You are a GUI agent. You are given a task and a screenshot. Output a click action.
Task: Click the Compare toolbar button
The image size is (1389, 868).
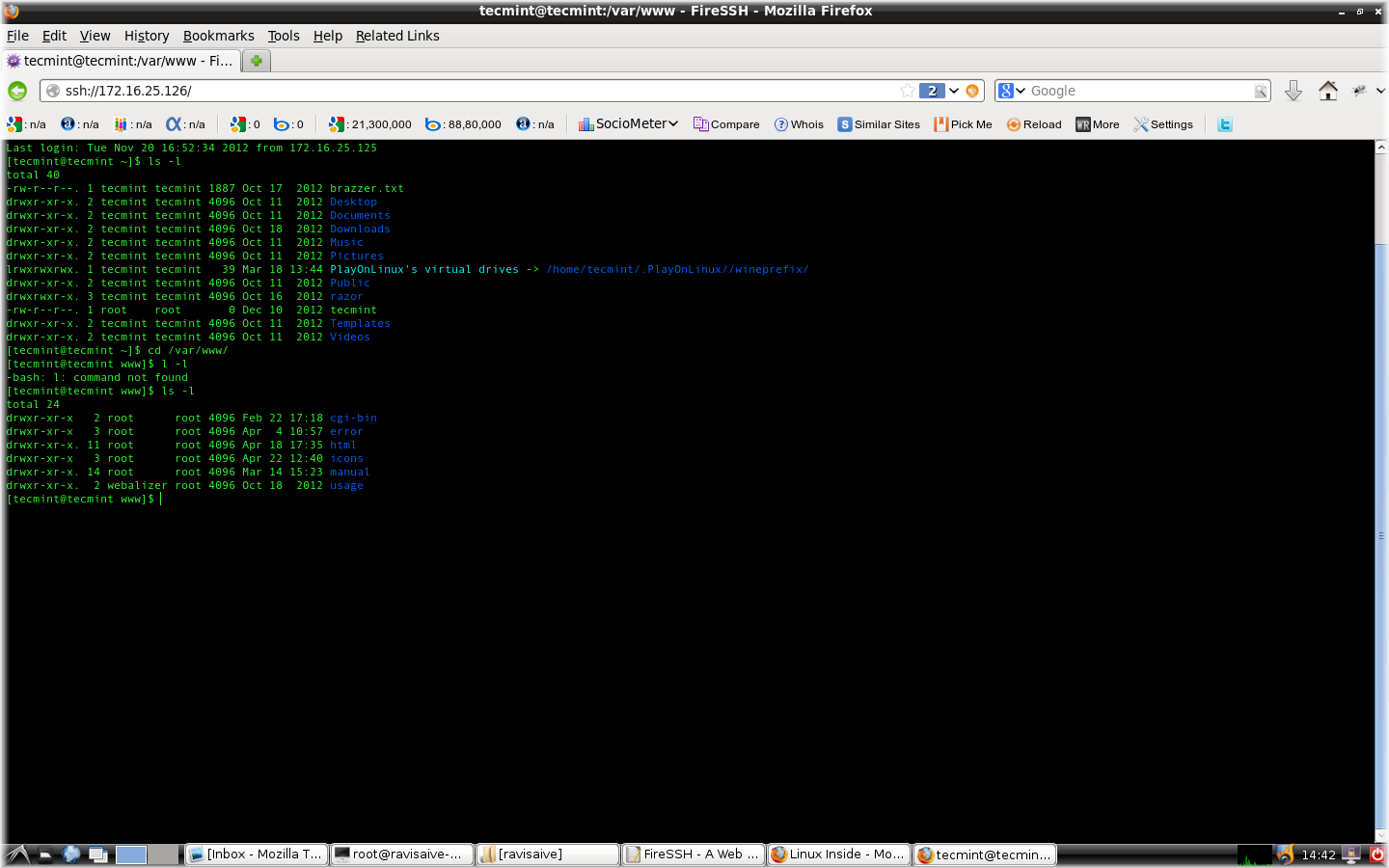pos(726,124)
